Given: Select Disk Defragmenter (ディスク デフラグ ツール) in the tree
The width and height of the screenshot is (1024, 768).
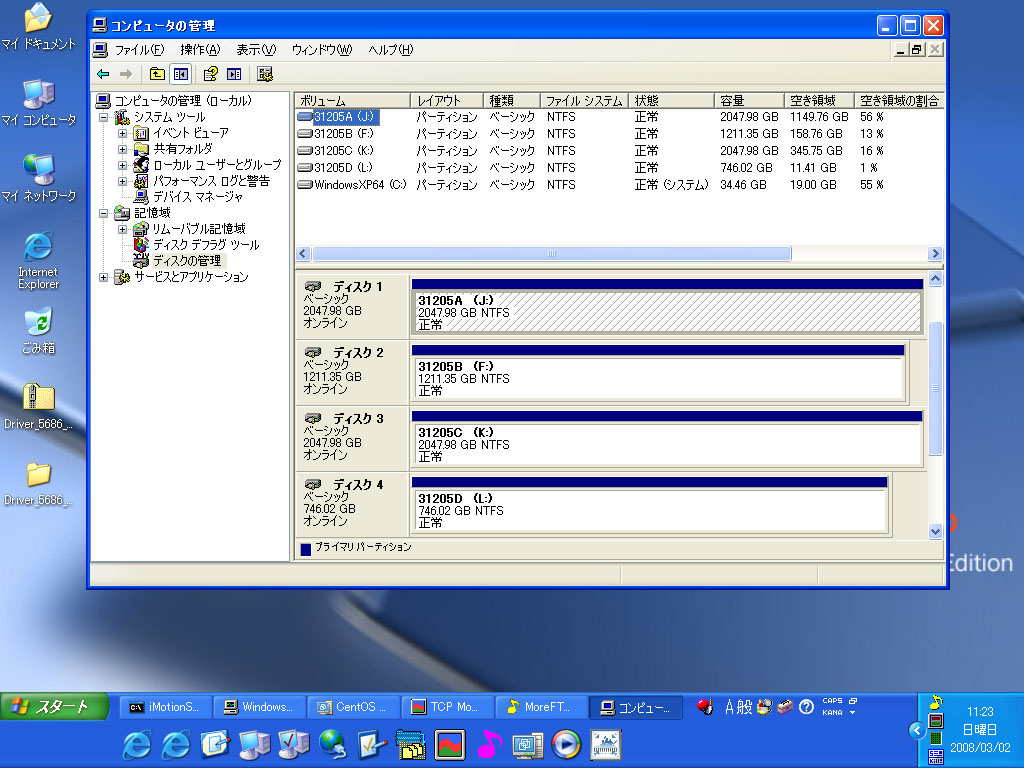Looking at the screenshot, I should click(205, 245).
